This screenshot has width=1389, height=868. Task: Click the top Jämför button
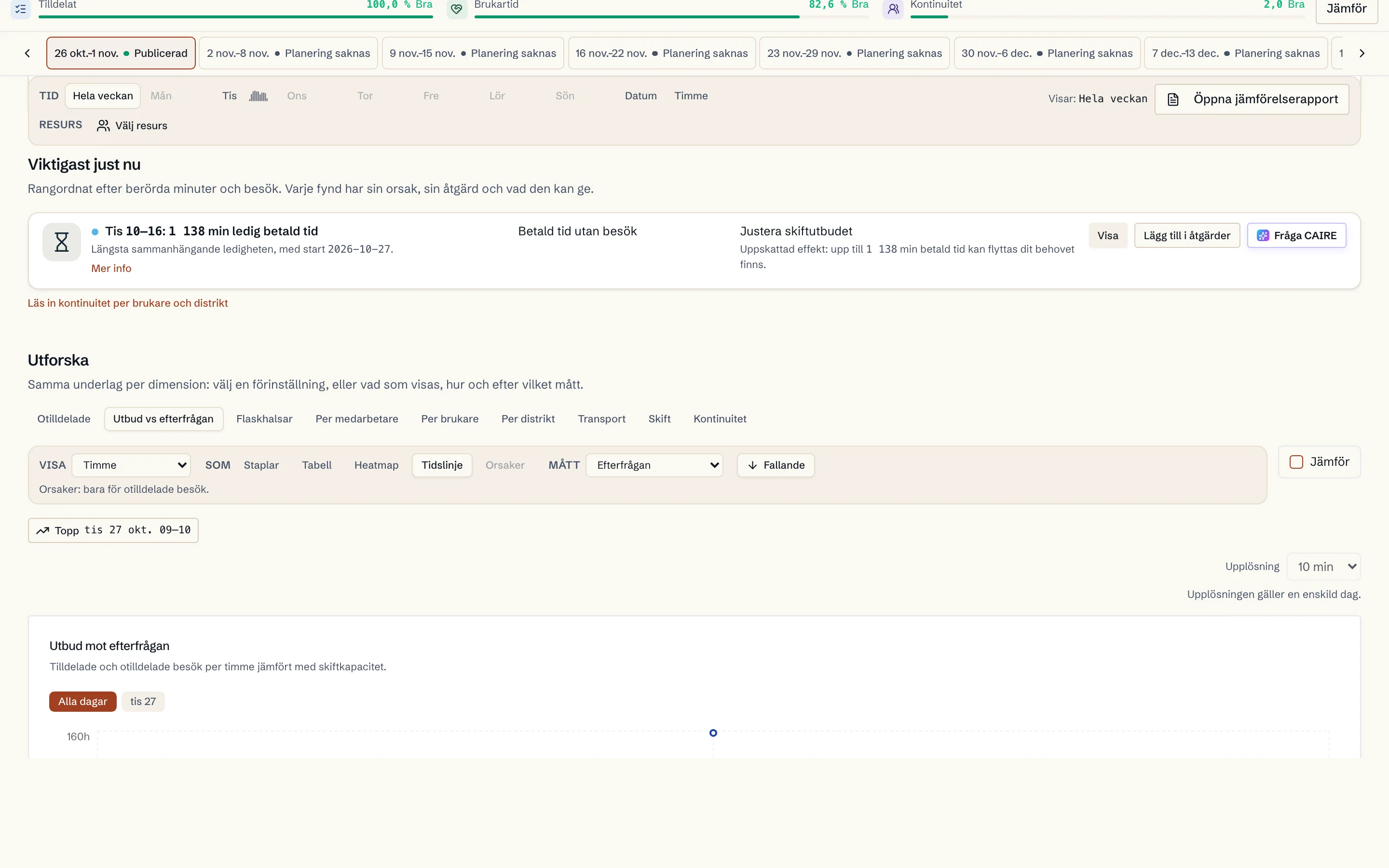1347,9
